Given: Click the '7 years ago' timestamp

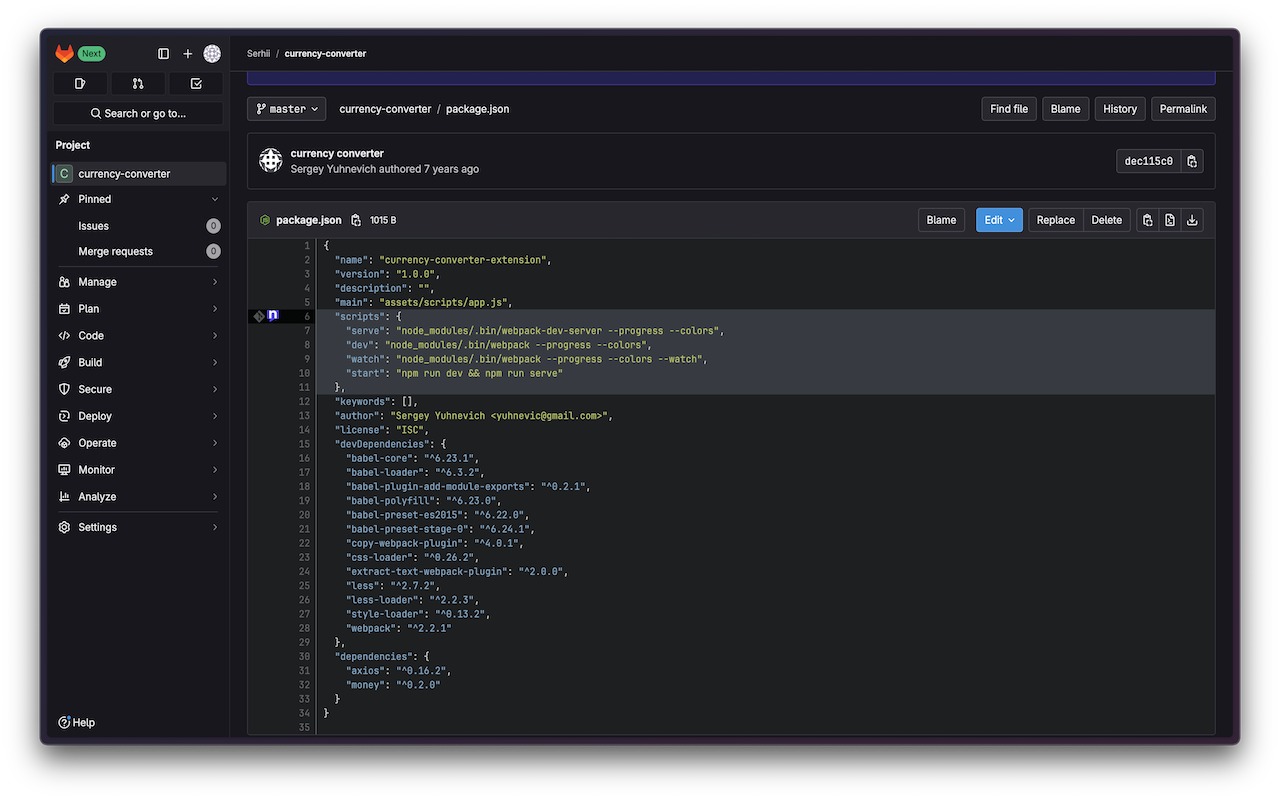Looking at the screenshot, I should click(452, 170).
